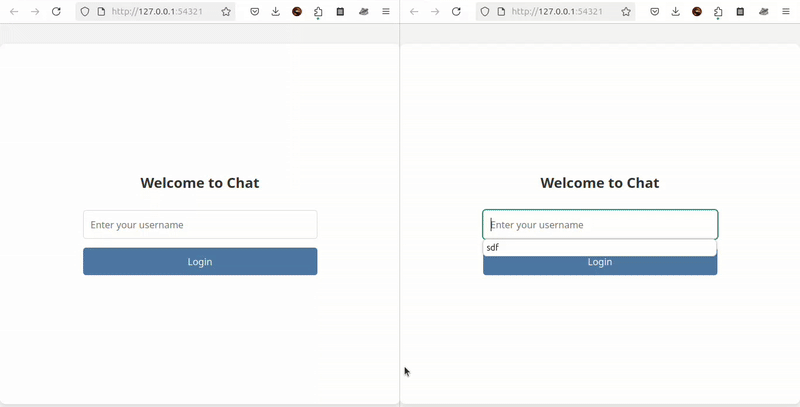Go forward in the right browser window
The height and width of the screenshot is (407, 800).
435,11
